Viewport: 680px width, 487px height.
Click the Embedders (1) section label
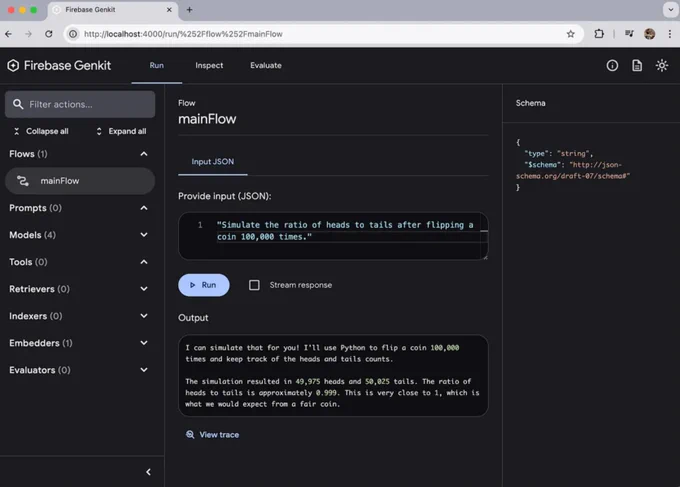(x=41, y=343)
